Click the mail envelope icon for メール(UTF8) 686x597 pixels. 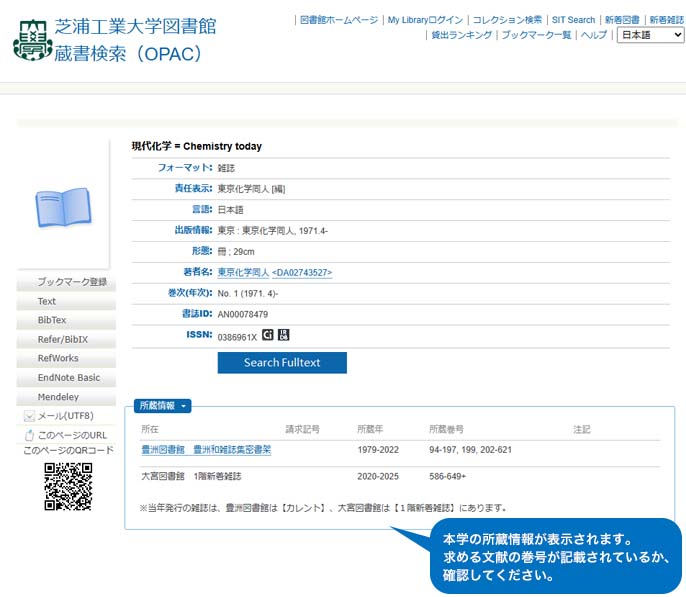29,416
